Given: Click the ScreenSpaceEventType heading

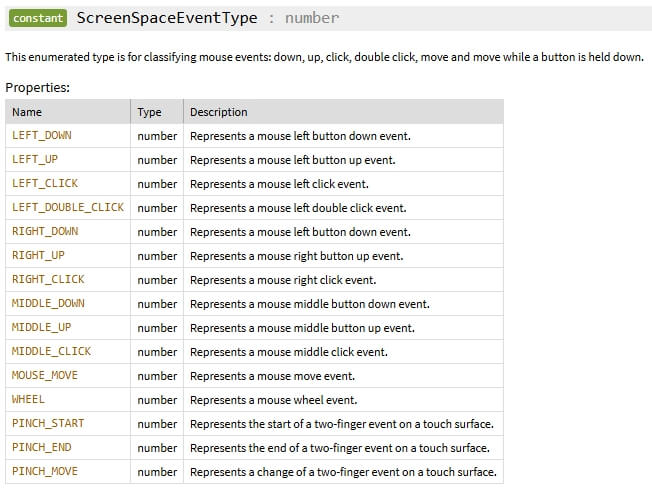Looking at the screenshot, I should point(167,18).
